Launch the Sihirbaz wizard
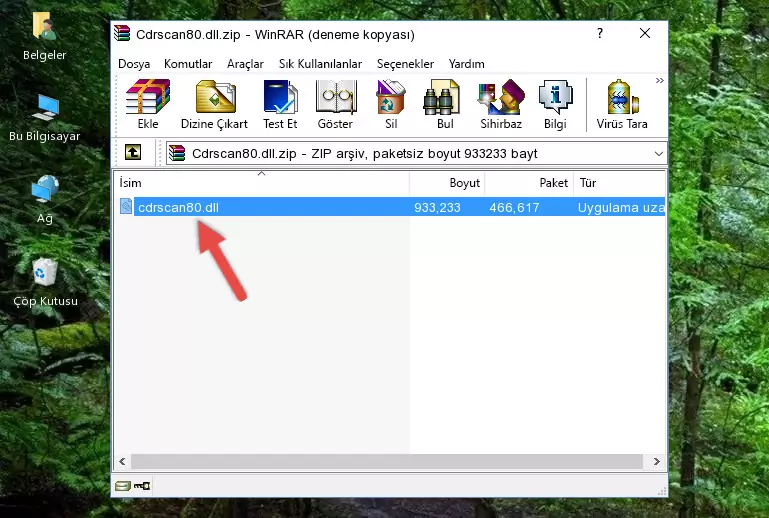Viewport: 769px width, 518px height. tap(501, 104)
